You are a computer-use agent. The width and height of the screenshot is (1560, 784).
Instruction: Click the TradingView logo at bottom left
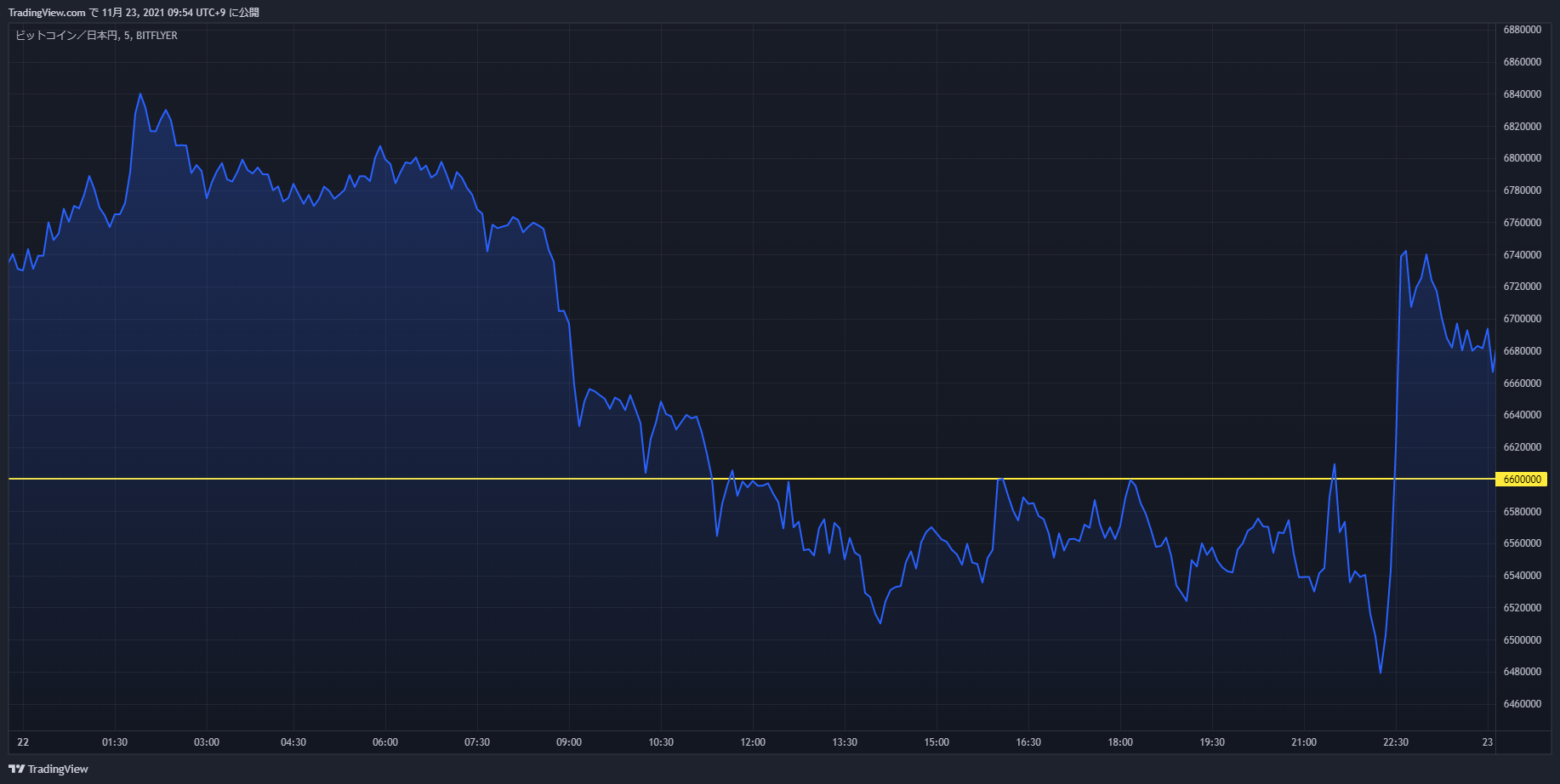coord(48,769)
